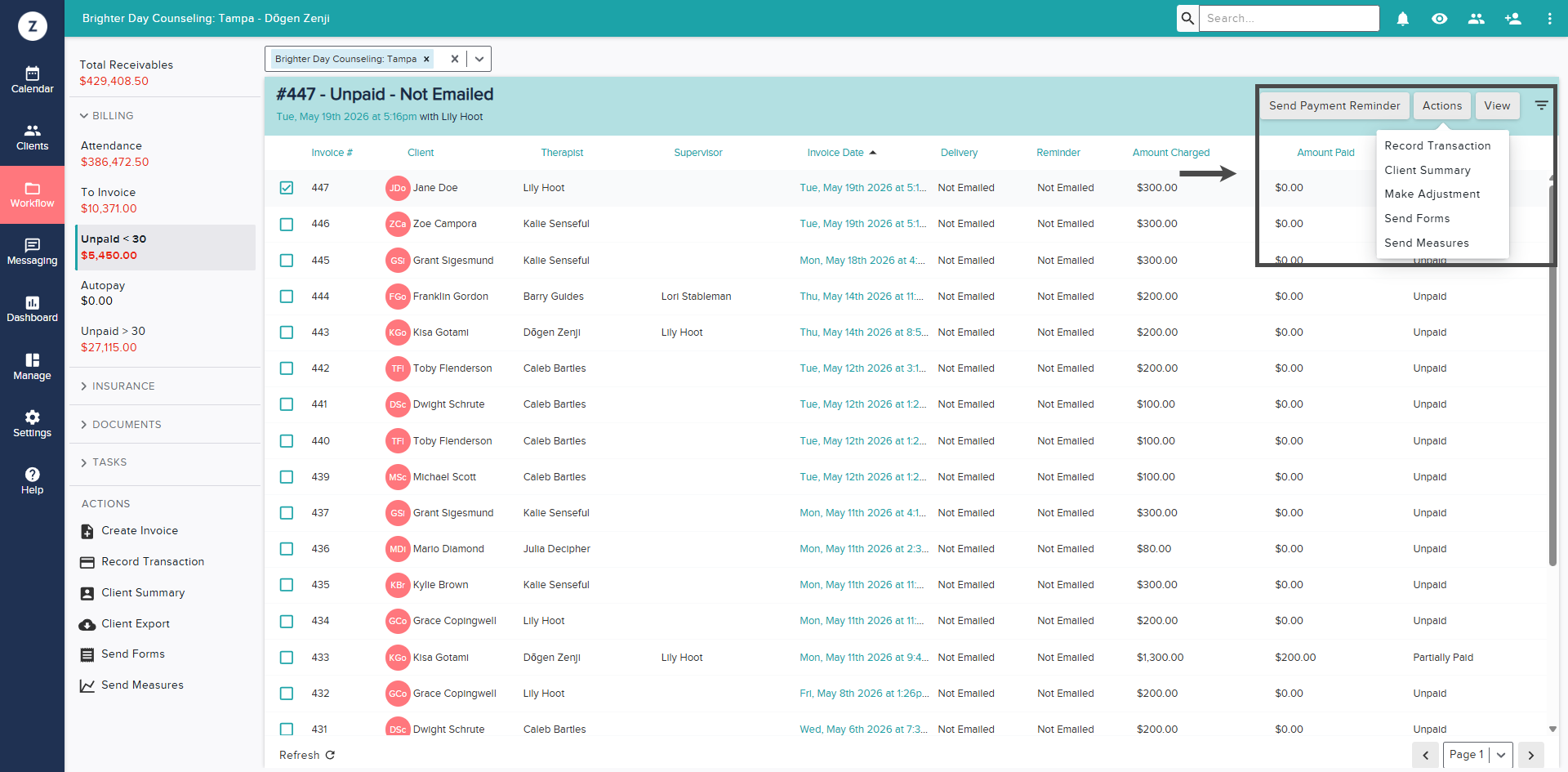
Task: Select invoice 442 checkbox
Action: click(x=287, y=368)
